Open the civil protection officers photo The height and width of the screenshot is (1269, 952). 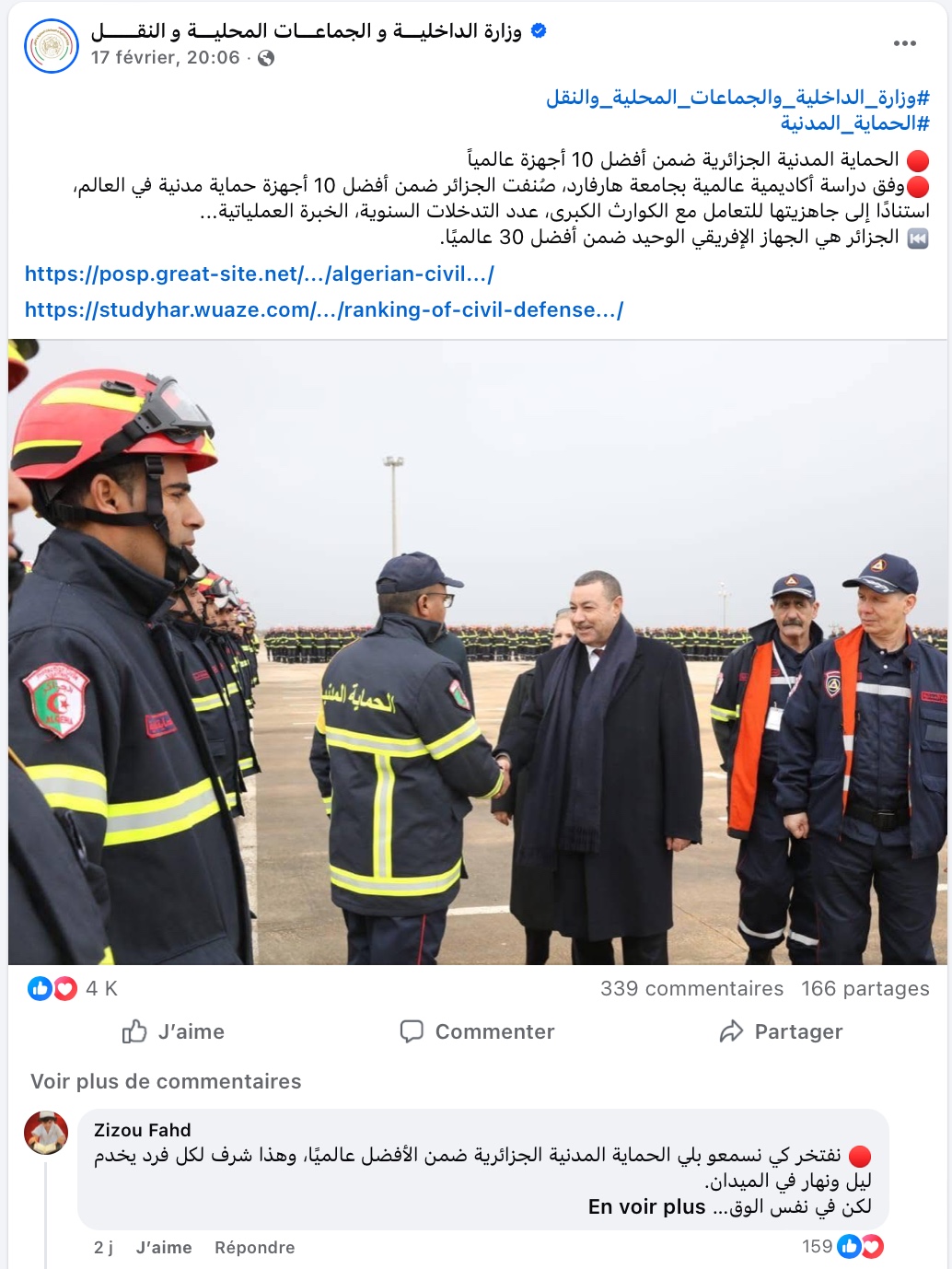(478, 652)
